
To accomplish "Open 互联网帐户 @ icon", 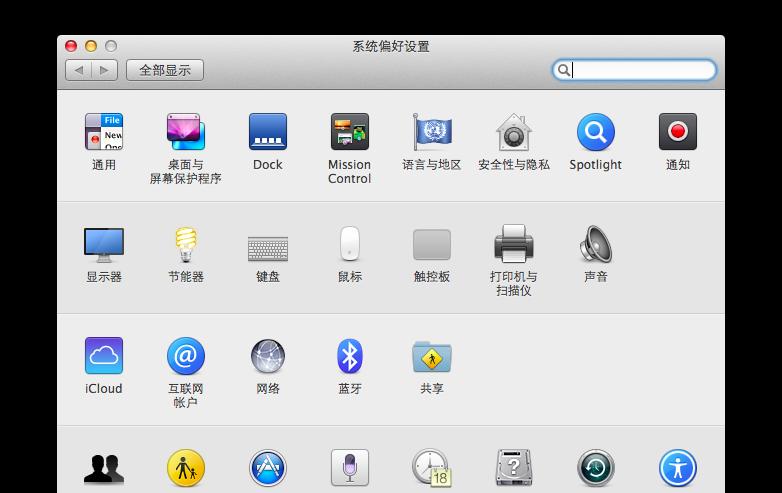I will pyautogui.click(x=186, y=355).
